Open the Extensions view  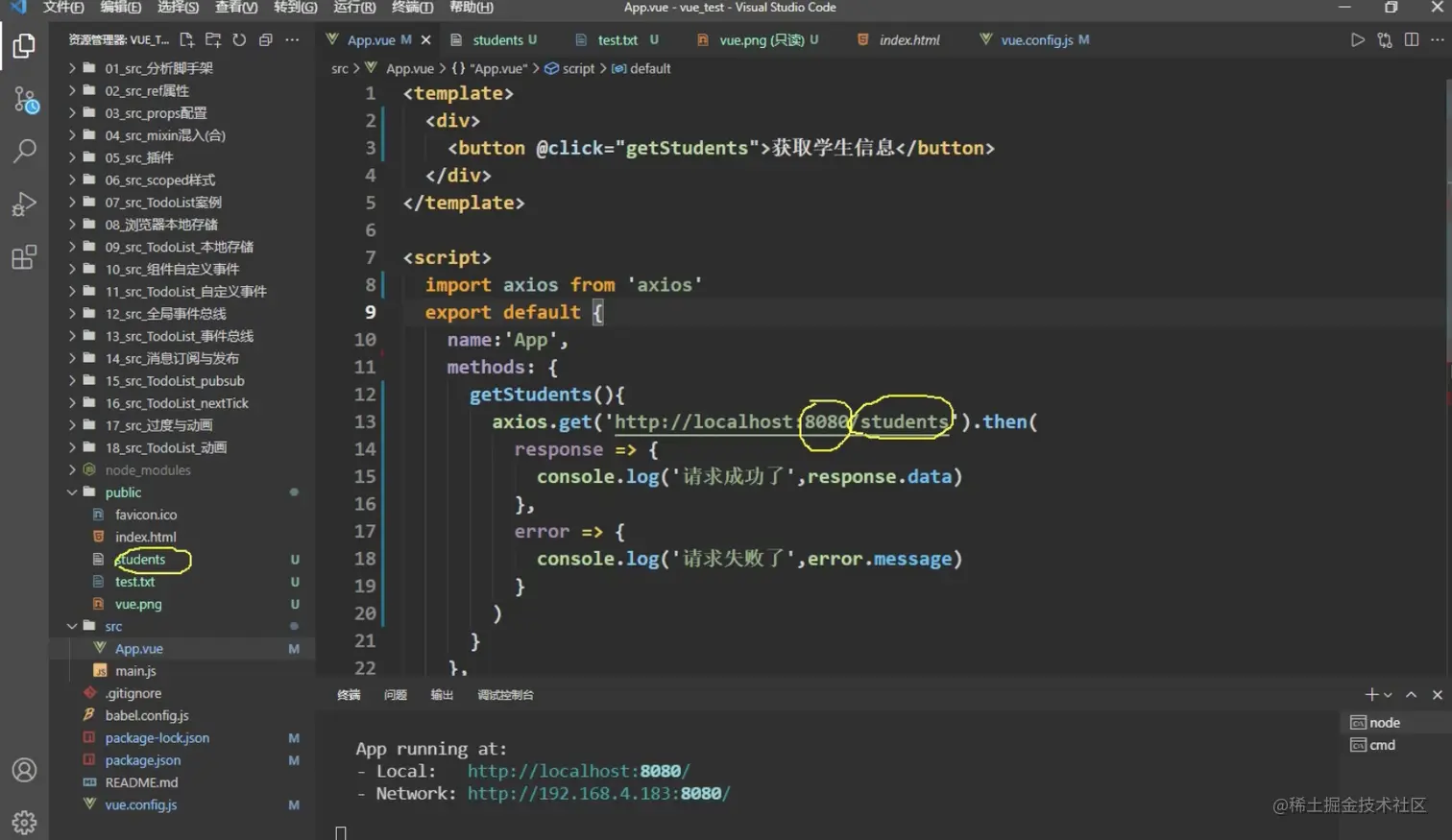[24, 256]
